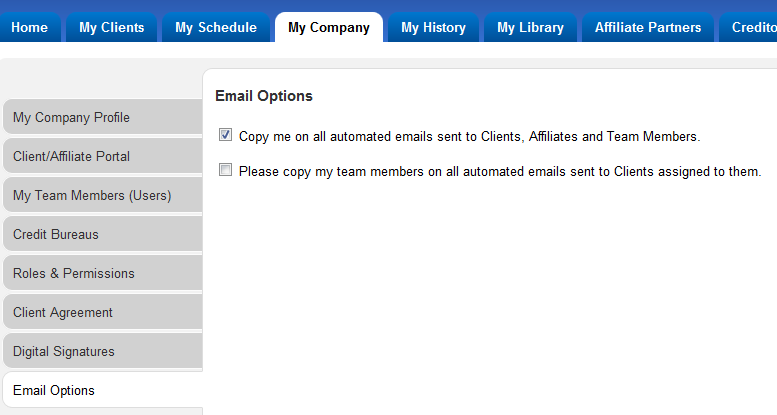Uncheck 'Copy me on all automated emails' checkbox
This screenshot has height=415, width=777.
click(x=225, y=135)
